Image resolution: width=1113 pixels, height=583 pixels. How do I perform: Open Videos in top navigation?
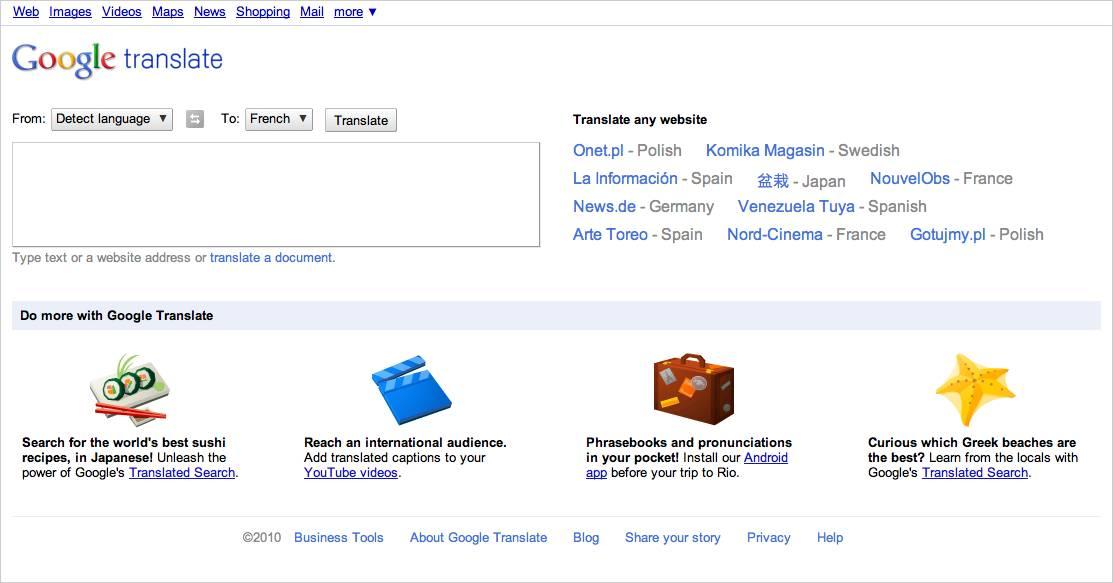click(121, 11)
